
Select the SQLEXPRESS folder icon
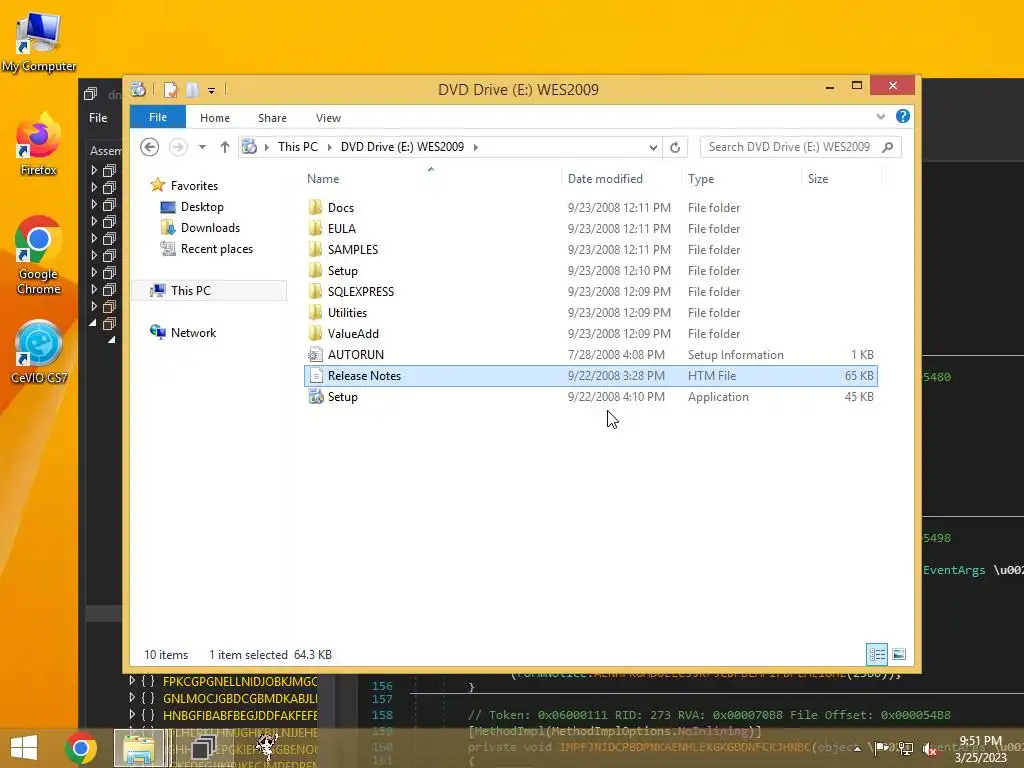pyautogui.click(x=315, y=291)
